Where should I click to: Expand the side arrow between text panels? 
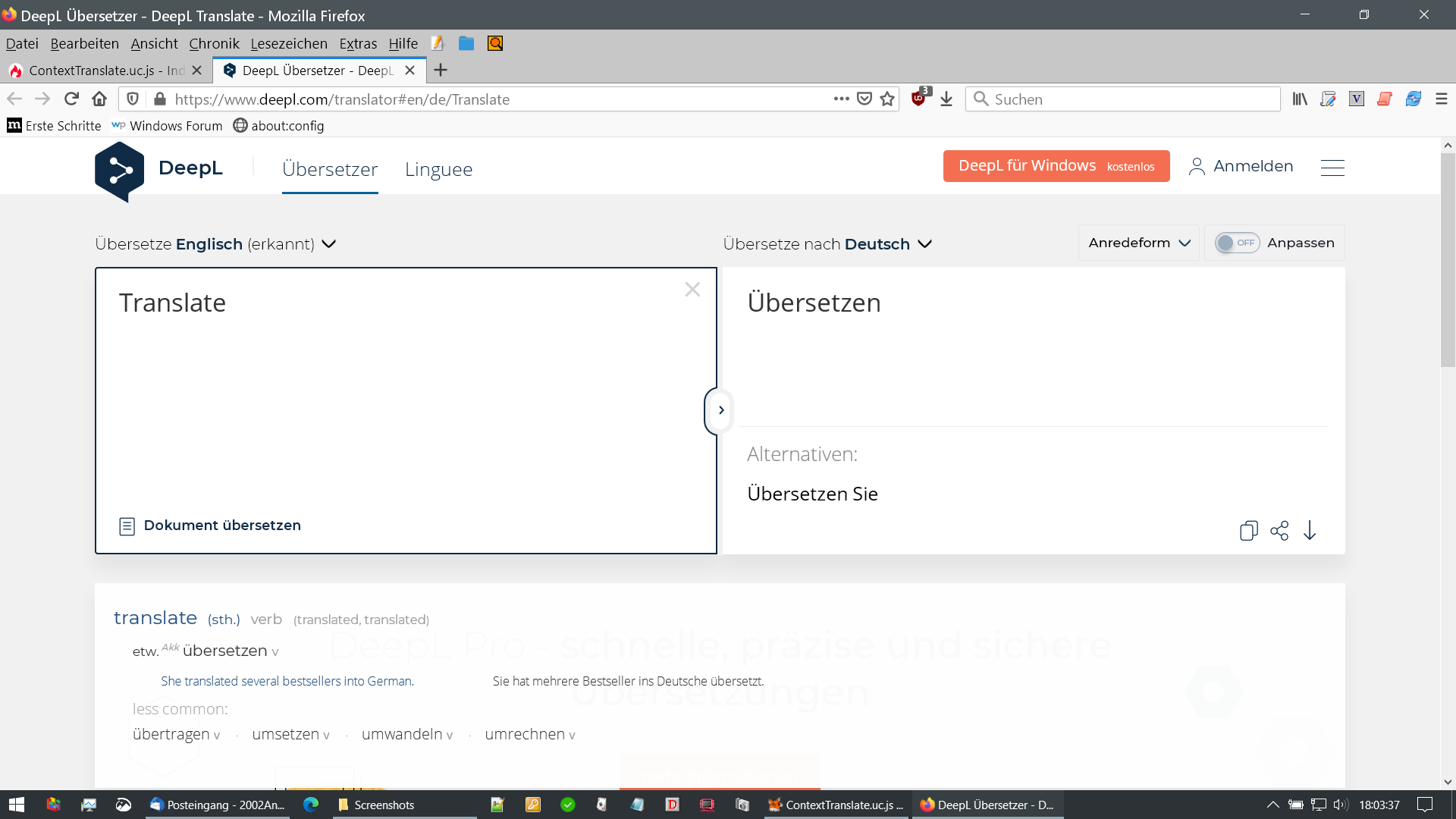point(720,410)
